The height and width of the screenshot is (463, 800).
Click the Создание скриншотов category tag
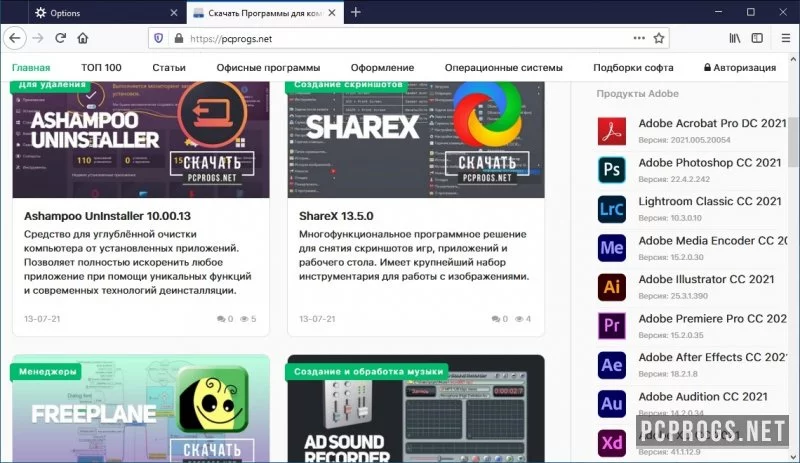click(348, 85)
